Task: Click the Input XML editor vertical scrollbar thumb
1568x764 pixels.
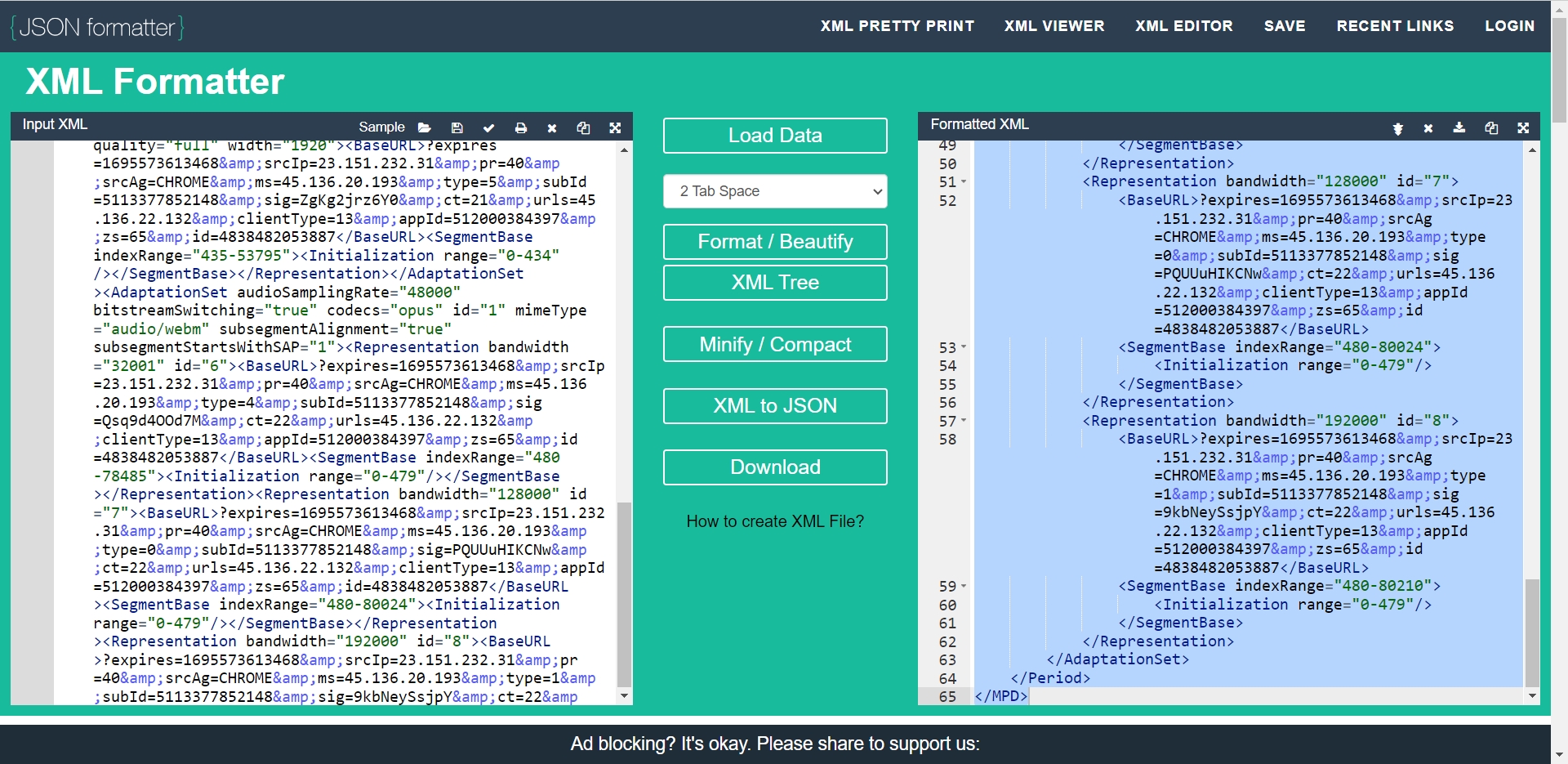Action: (624, 594)
